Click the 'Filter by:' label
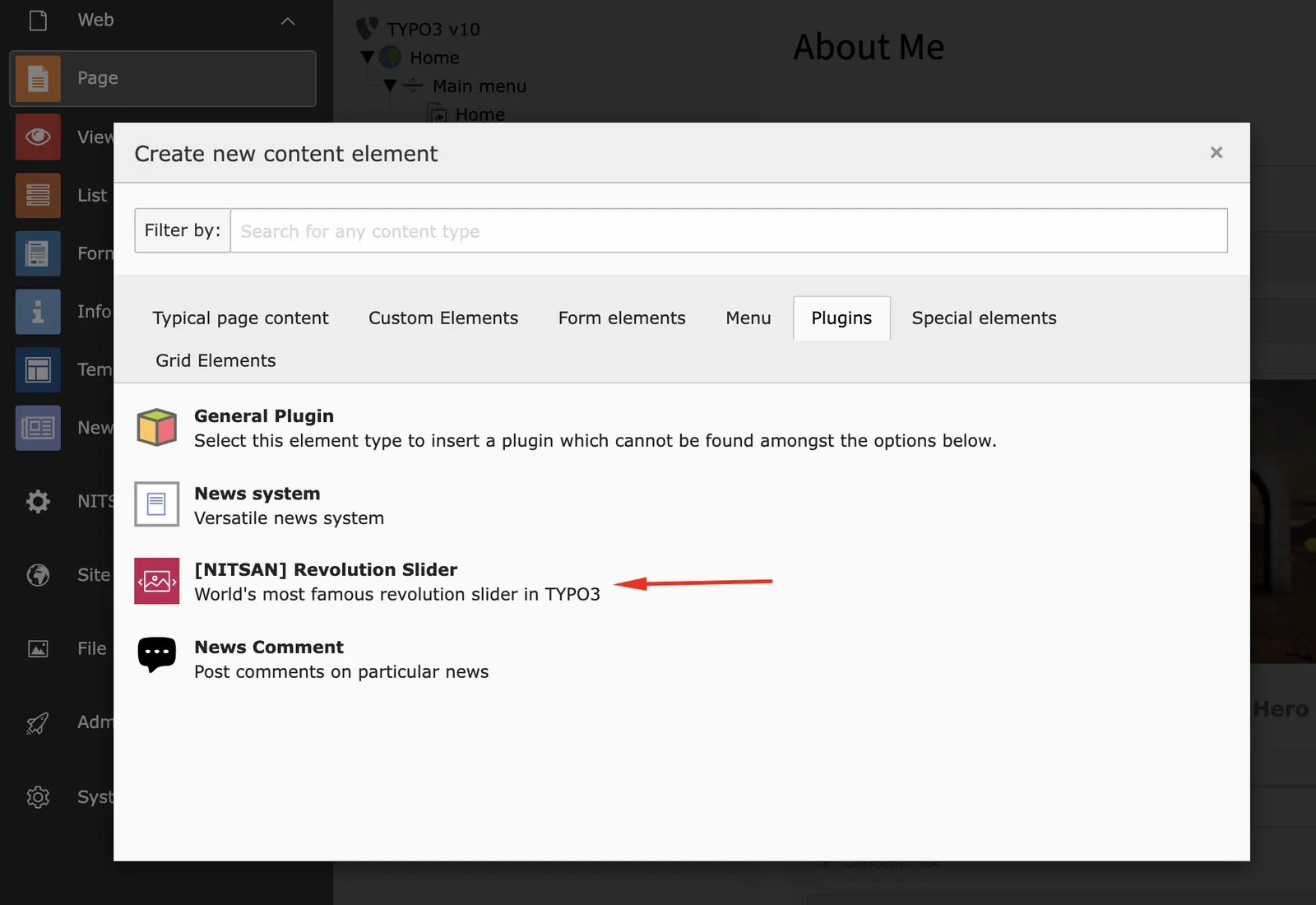Screen dimensions: 1316x905 [x=183, y=230]
